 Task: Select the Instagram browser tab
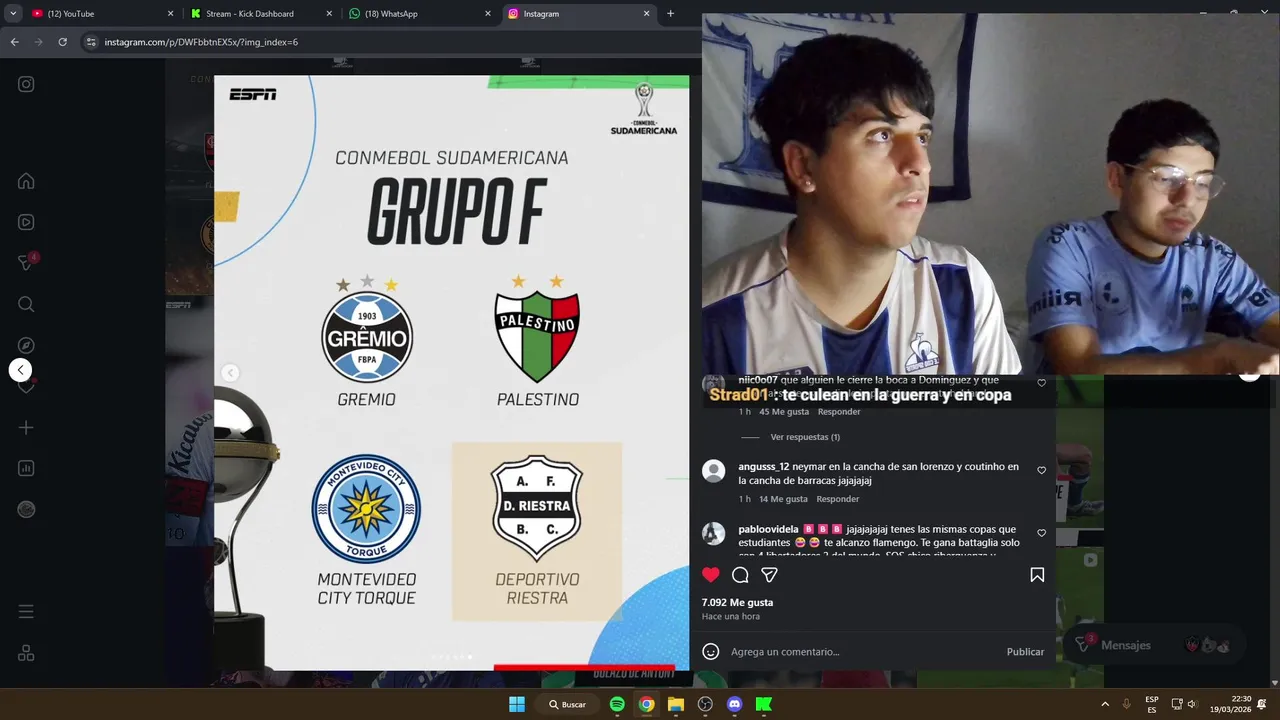tap(578, 14)
